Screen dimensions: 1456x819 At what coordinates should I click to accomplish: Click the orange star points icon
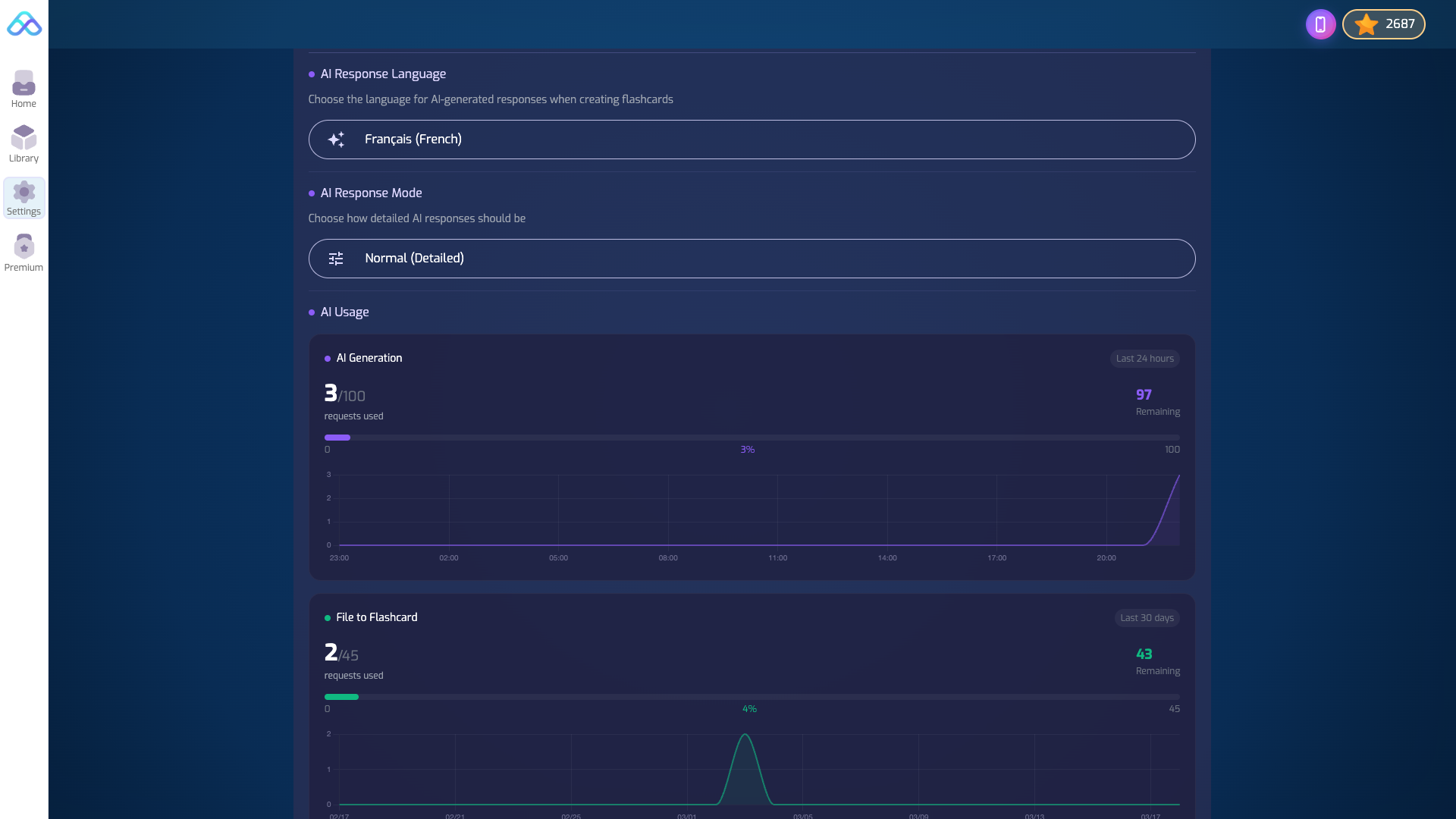pos(1366,24)
